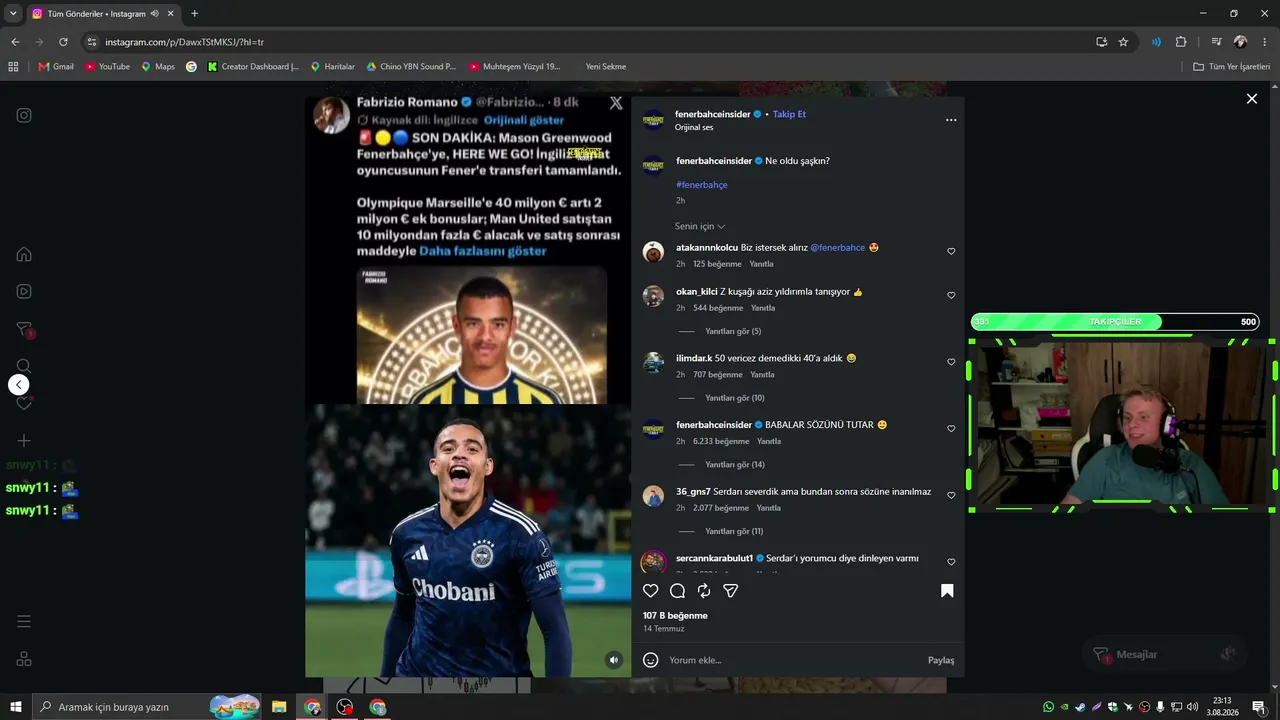Click the browser address bar URL

pos(184,42)
